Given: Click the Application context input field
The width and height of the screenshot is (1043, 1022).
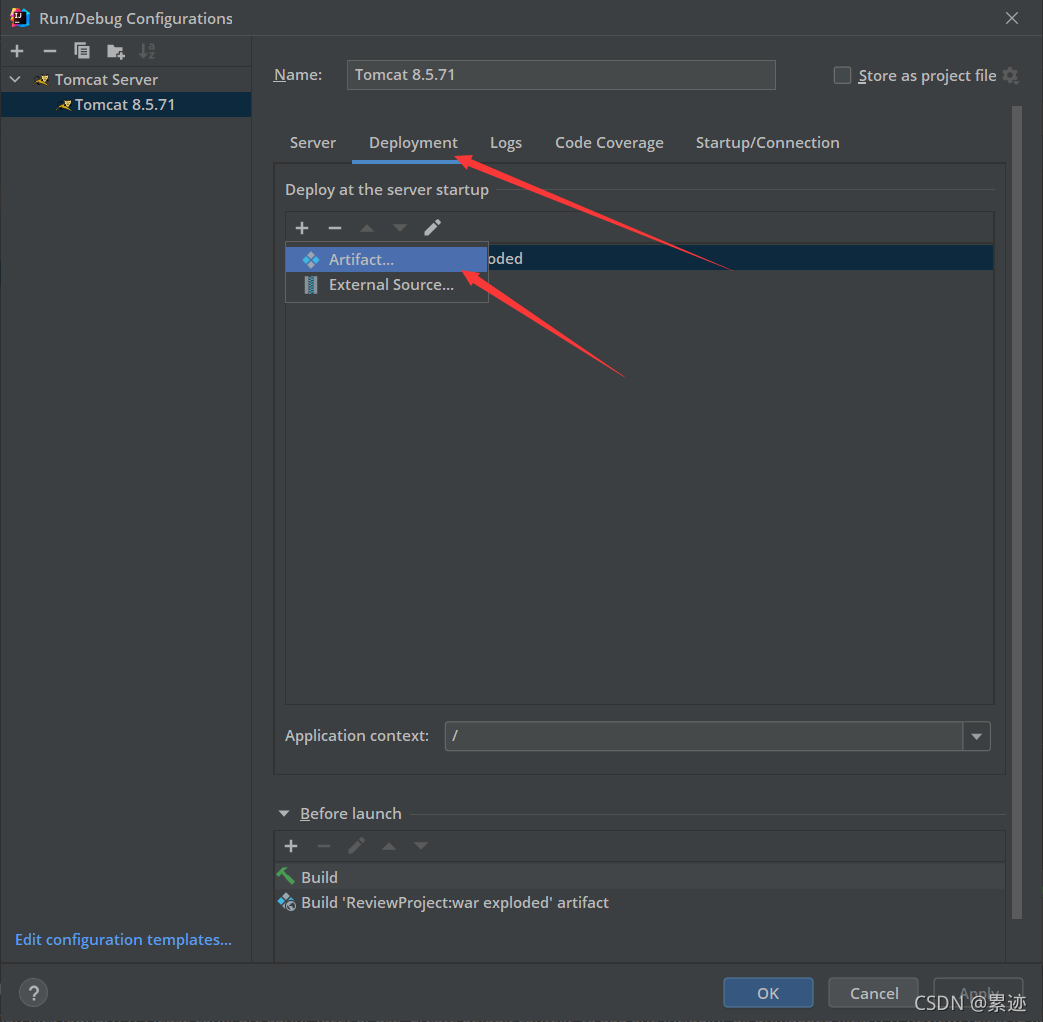Looking at the screenshot, I should (703, 736).
